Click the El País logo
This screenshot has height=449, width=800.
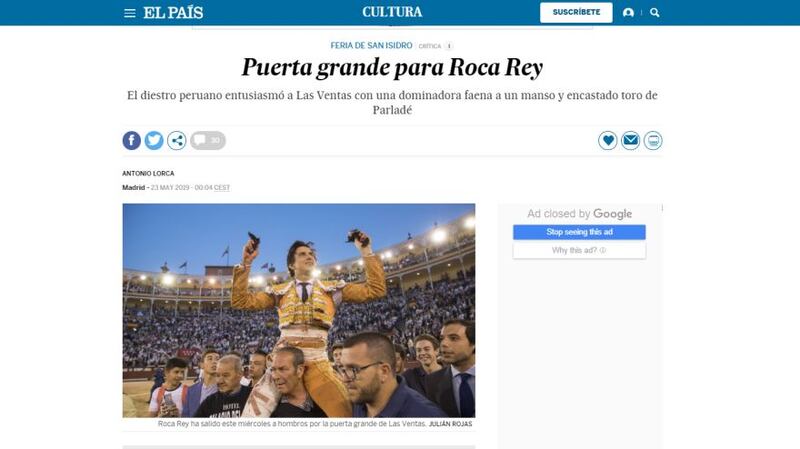[x=173, y=13]
